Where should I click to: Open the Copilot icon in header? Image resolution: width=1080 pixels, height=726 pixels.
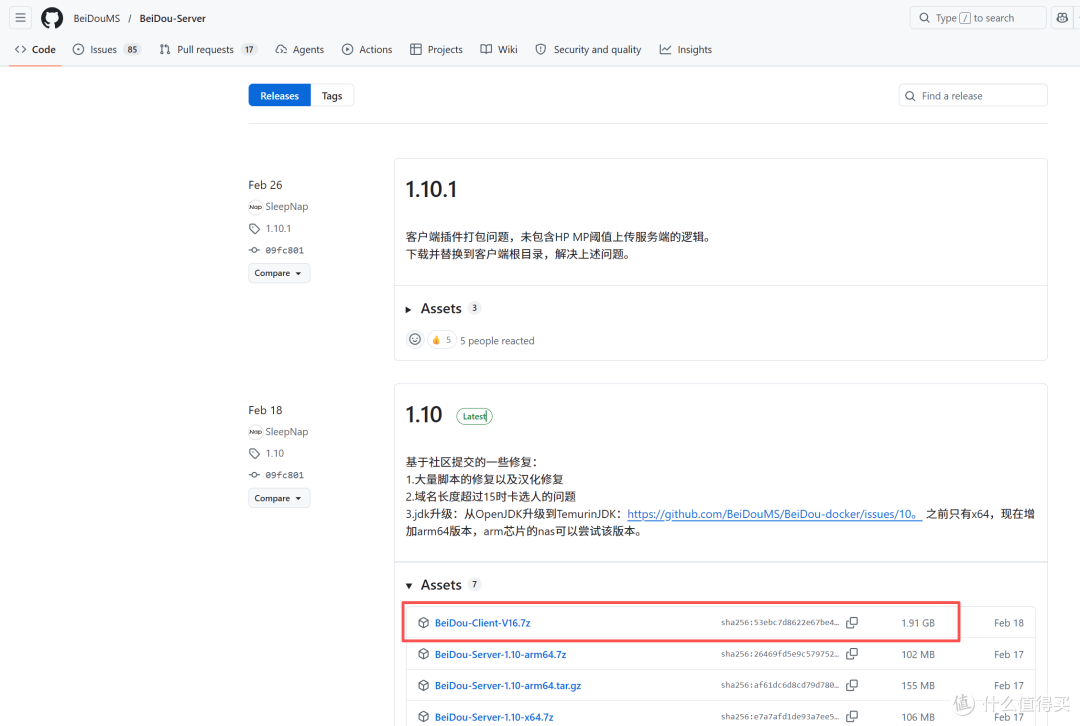(1062, 18)
